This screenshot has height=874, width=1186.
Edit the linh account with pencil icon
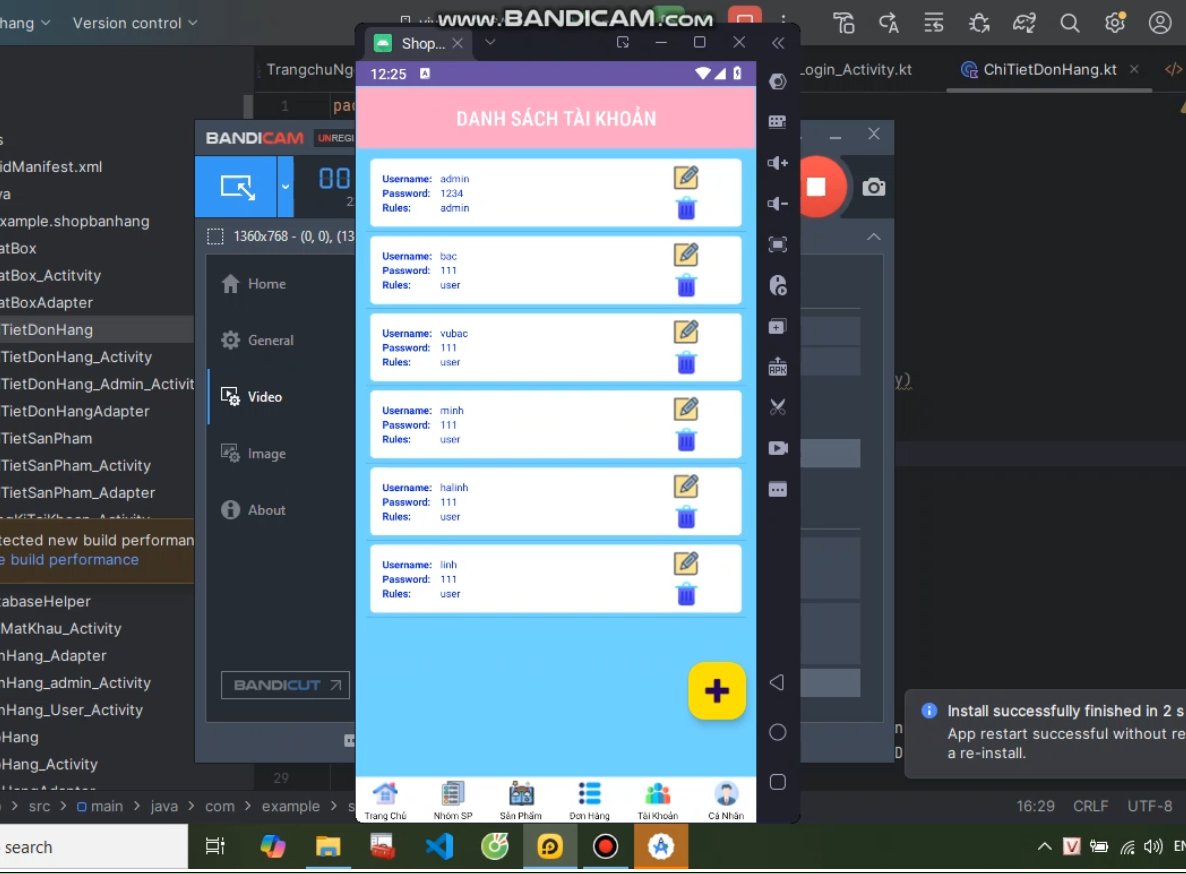(x=686, y=563)
